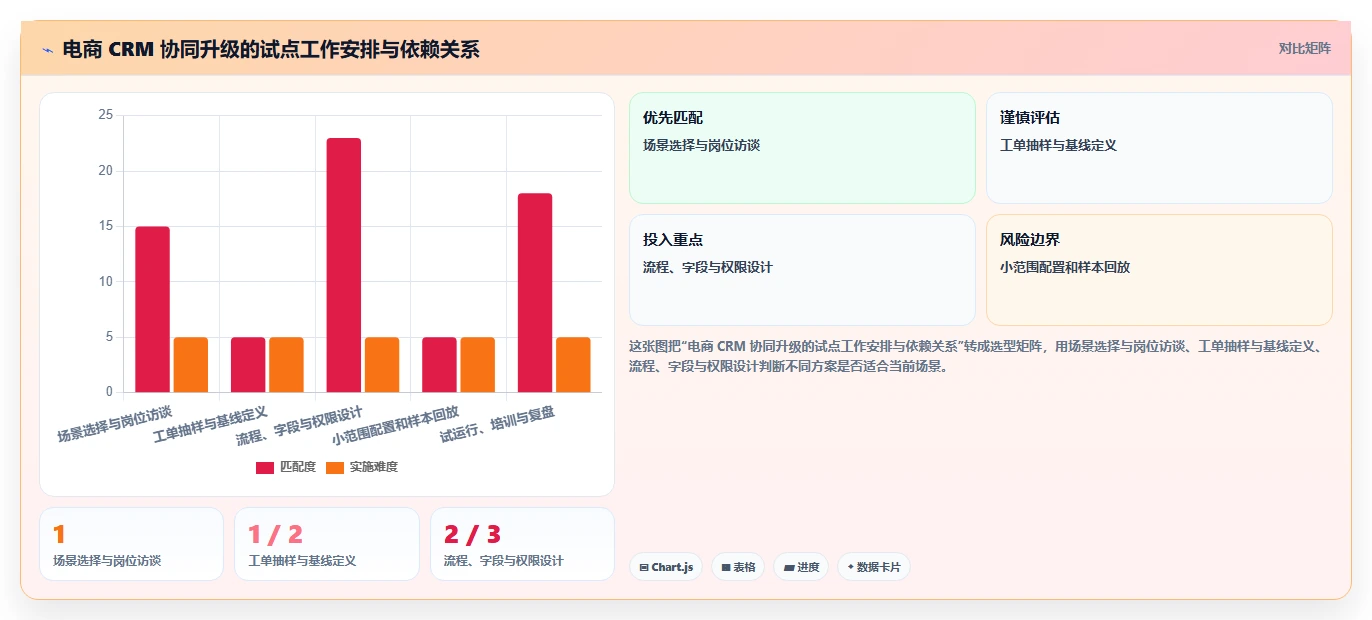This screenshot has width=1372, height=620.
Task: Click the tallest red bar for 流程、字段与权限设计
Action: tap(344, 265)
